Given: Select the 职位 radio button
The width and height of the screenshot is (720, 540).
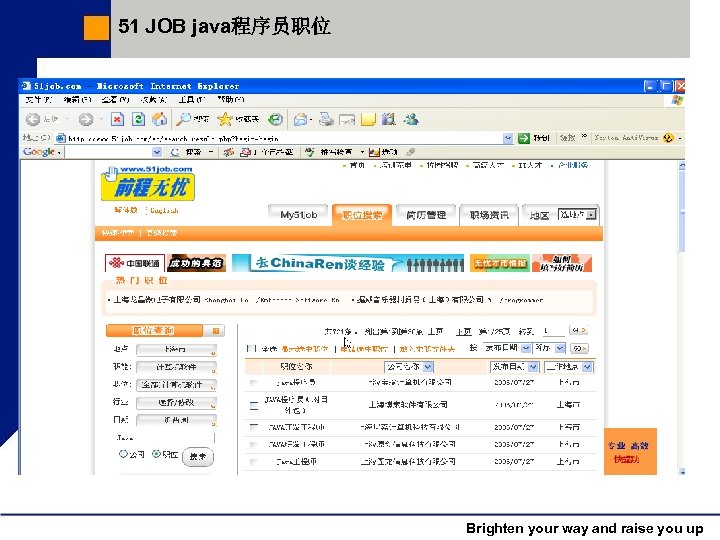Looking at the screenshot, I should click(x=156, y=454).
